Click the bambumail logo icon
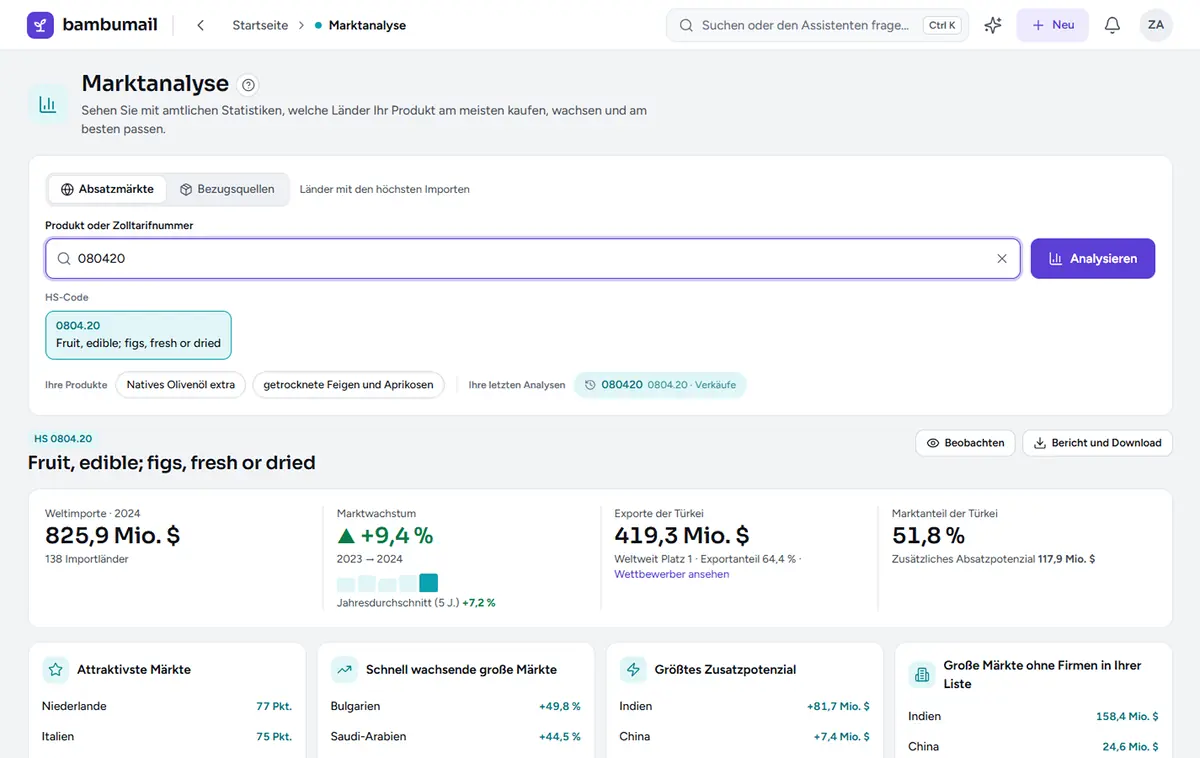Viewport: 1200px width, 758px height. click(x=40, y=25)
